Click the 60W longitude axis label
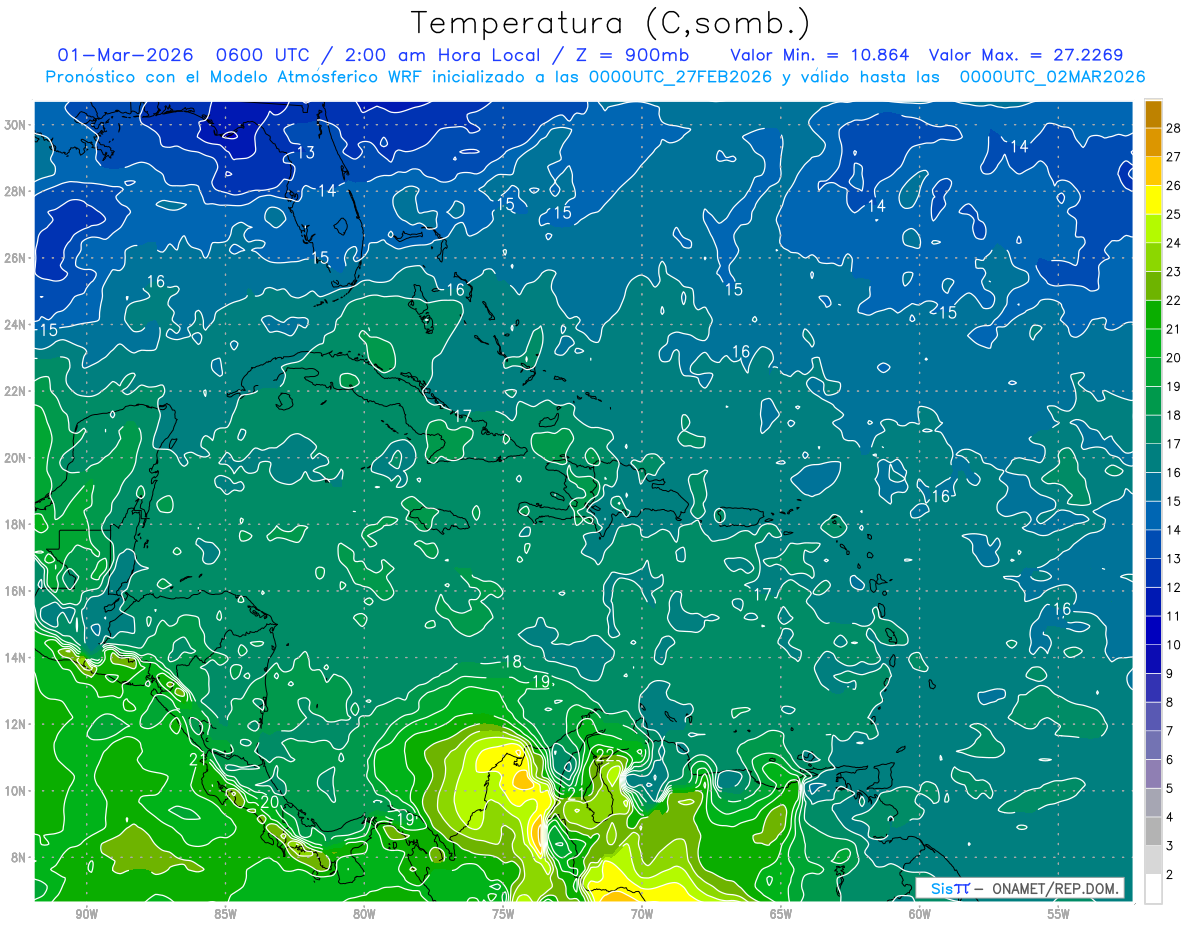The height and width of the screenshot is (927, 1200). tap(920, 914)
